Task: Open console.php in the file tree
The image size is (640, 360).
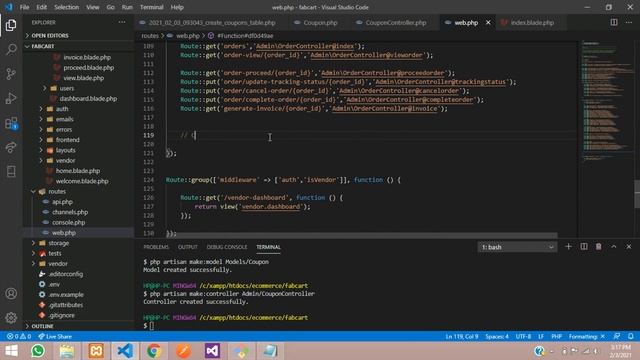Action: pyautogui.click(x=69, y=222)
